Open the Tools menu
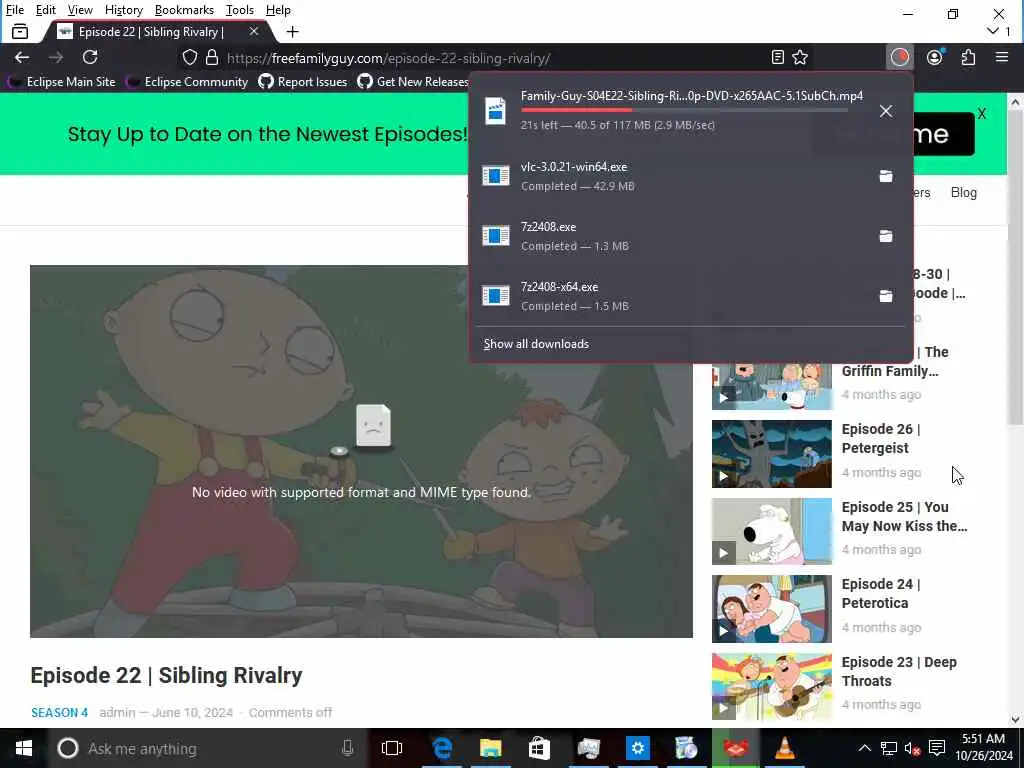Viewport: 1024px width, 768px height. pos(240,10)
